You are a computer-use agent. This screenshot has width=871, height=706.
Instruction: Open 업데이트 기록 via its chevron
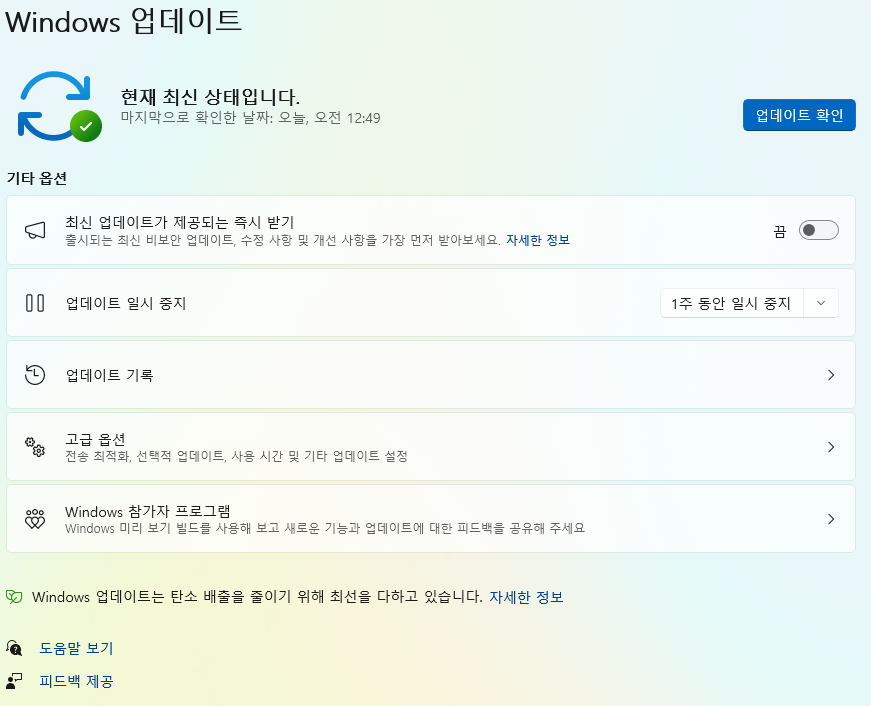[x=831, y=375]
